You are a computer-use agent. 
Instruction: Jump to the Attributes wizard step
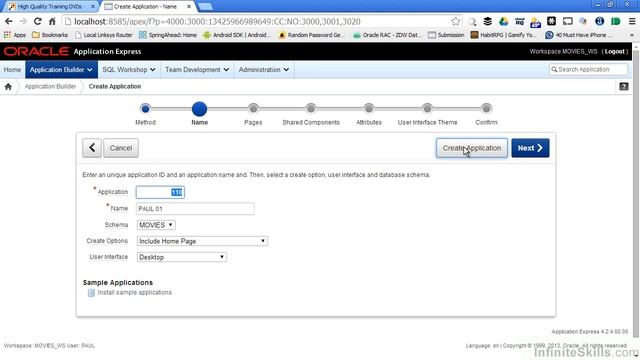coord(369,109)
